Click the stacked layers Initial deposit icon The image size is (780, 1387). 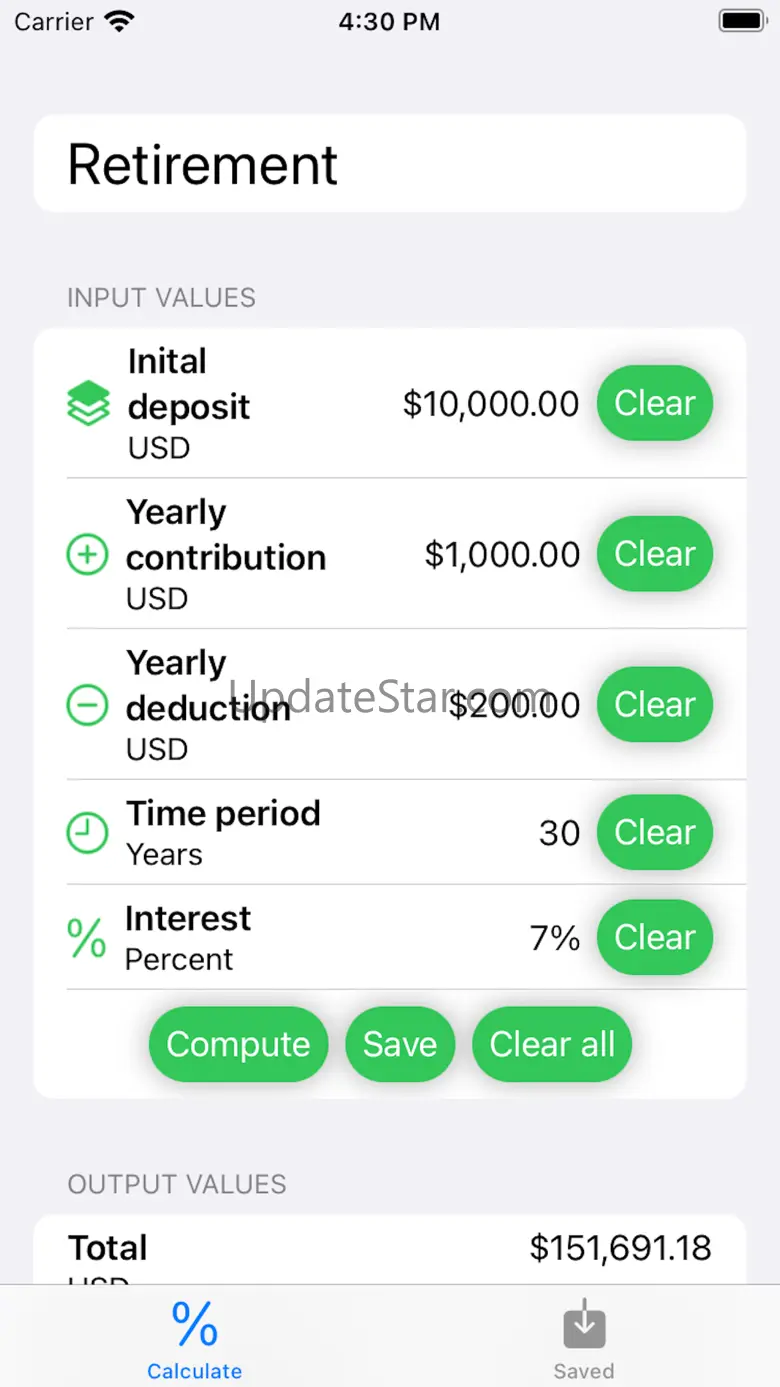pos(88,404)
